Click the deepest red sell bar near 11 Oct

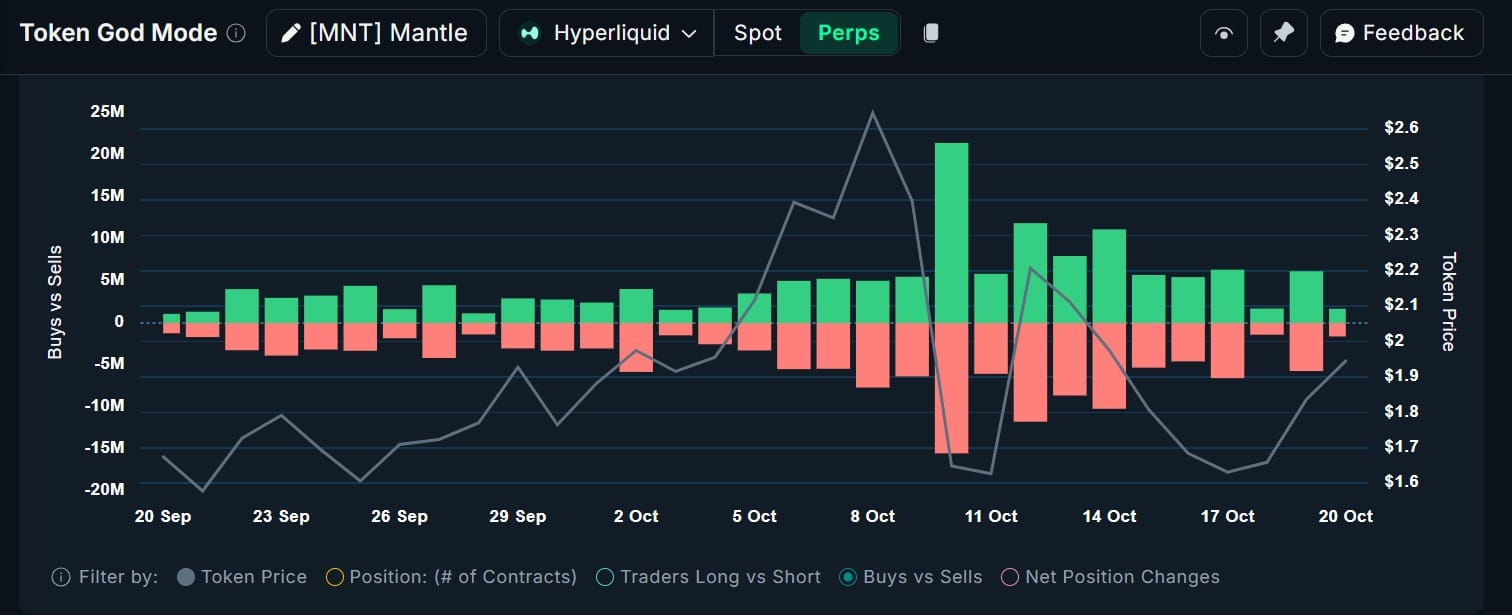950,390
